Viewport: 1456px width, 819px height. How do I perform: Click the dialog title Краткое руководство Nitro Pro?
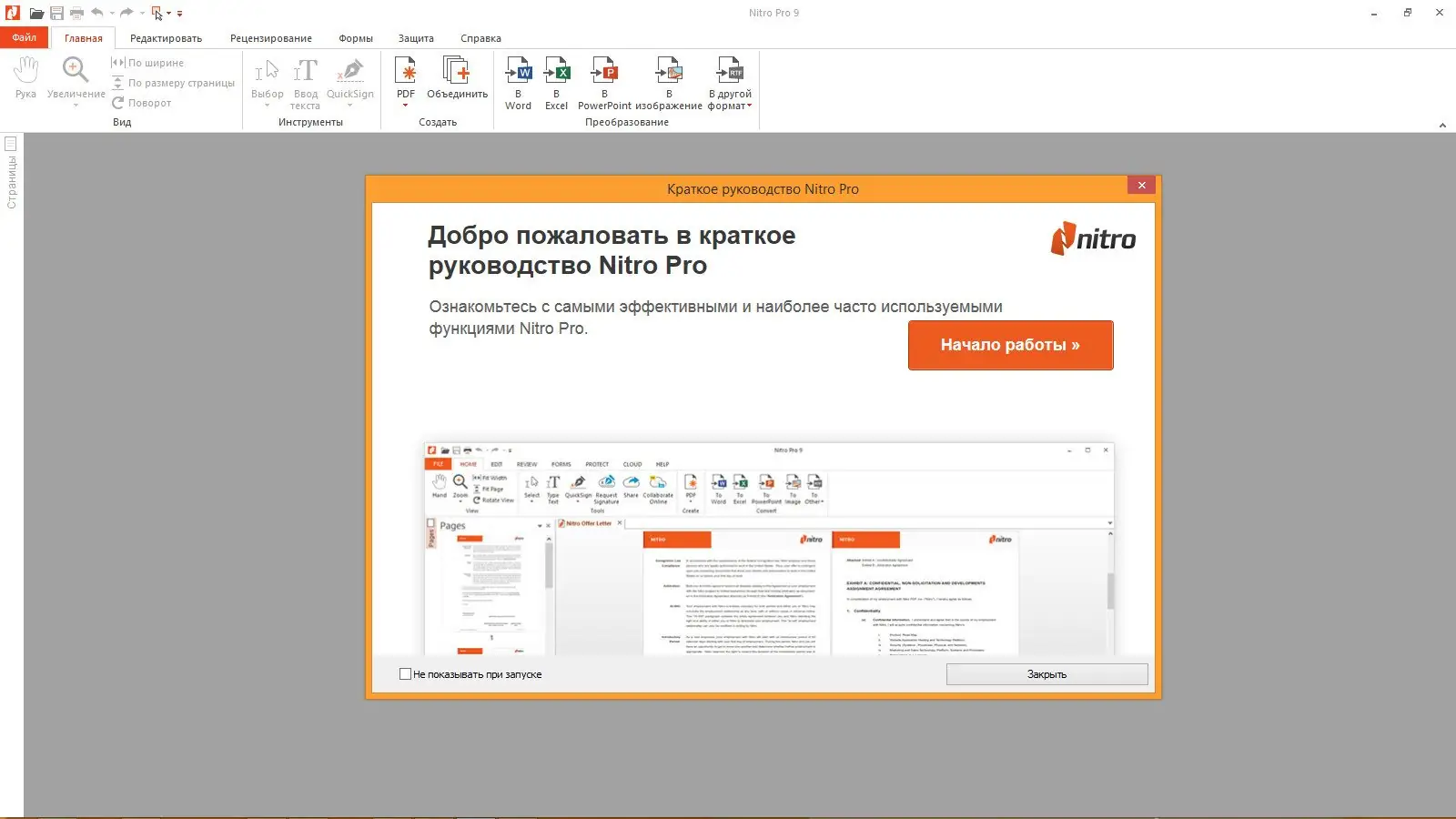[763, 189]
